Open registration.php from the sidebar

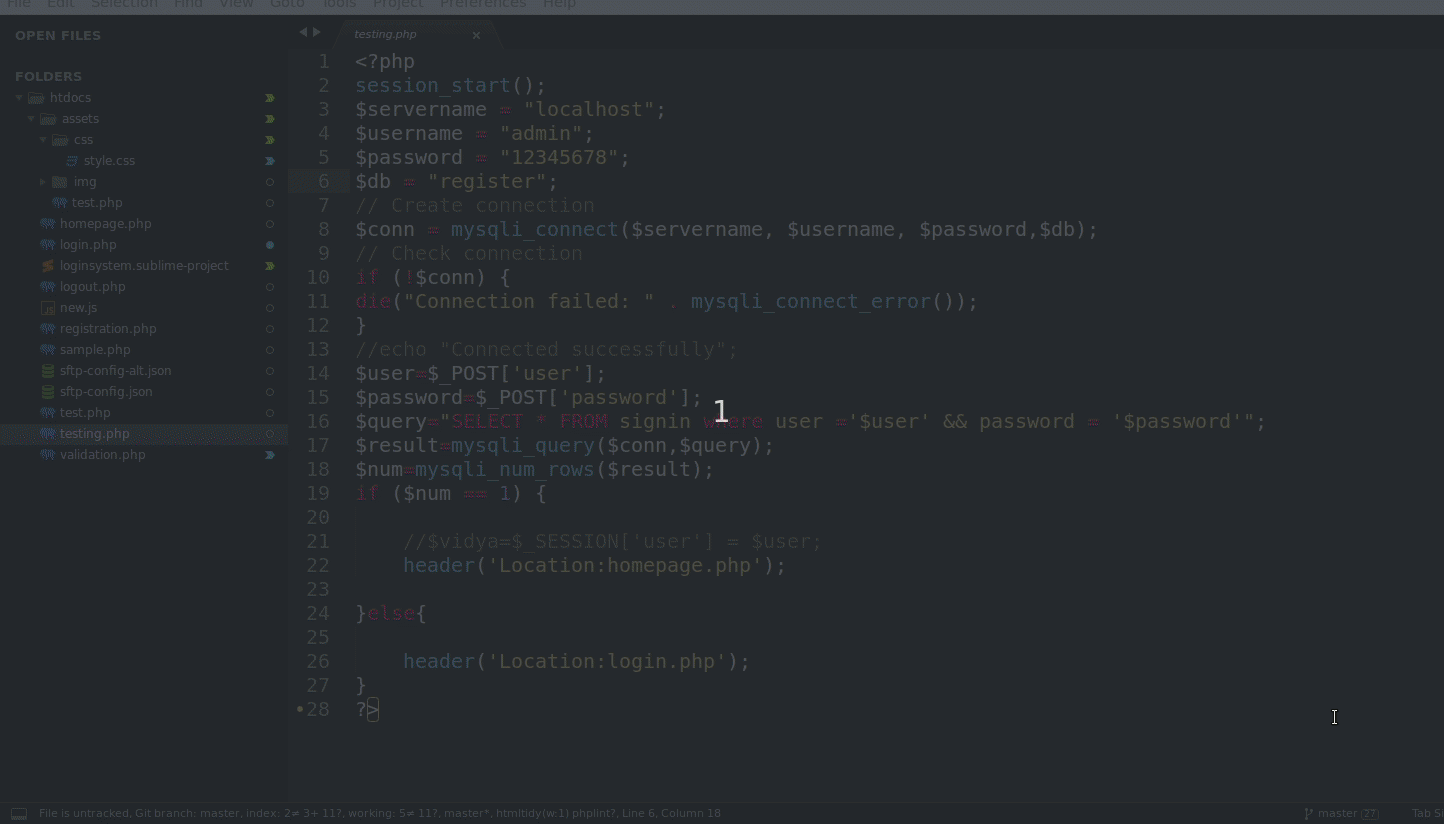click(x=108, y=329)
